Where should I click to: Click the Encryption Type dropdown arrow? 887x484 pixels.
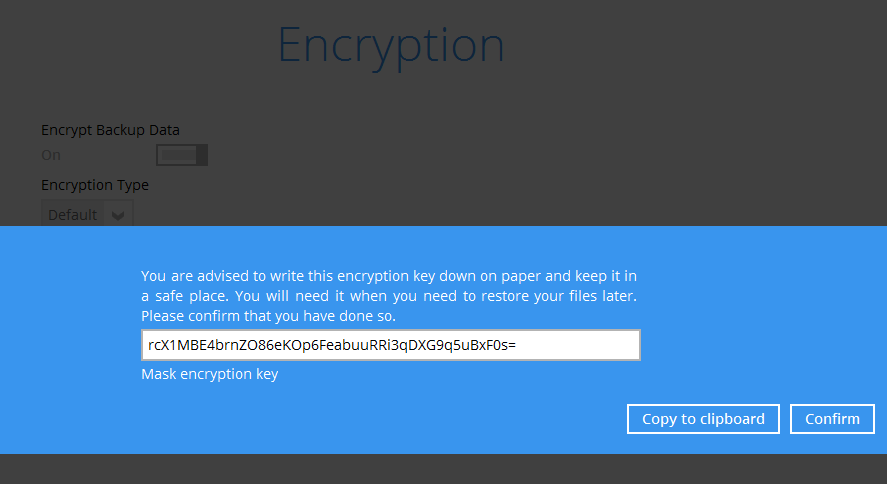[118, 215]
